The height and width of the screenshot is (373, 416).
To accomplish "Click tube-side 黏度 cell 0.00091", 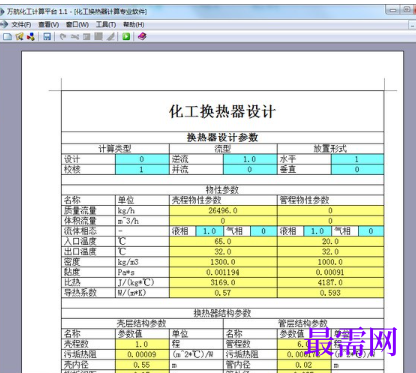I will click(330, 272).
